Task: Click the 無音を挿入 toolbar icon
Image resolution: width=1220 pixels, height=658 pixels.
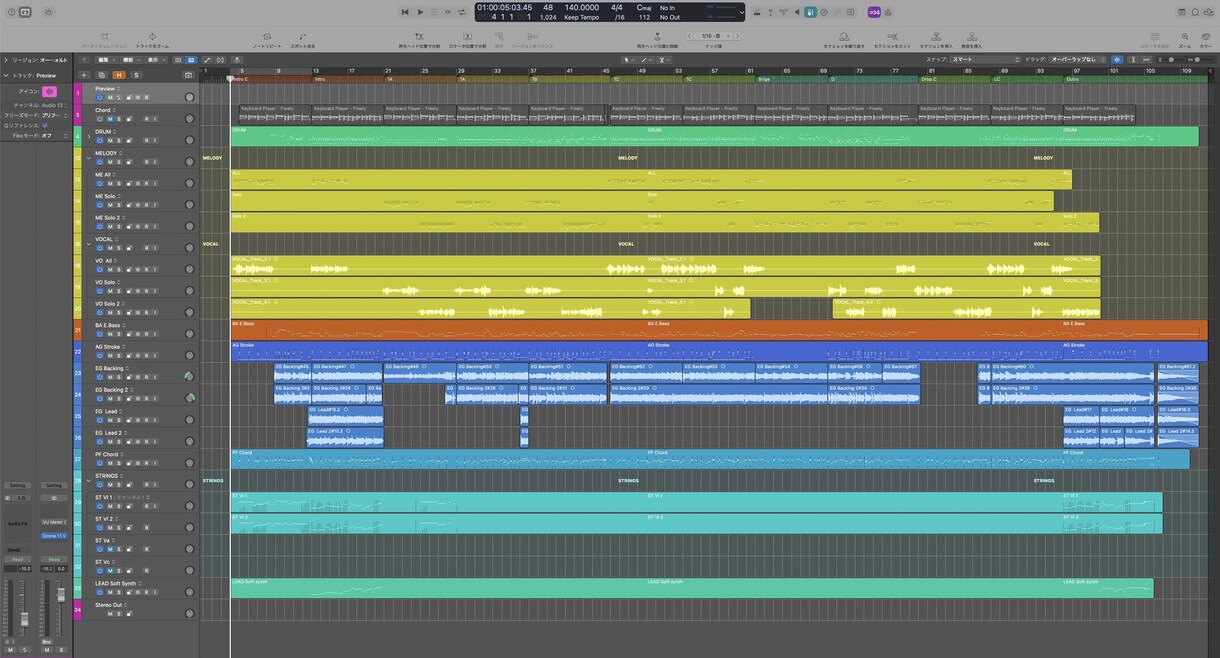Action: [x=971, y=40]
